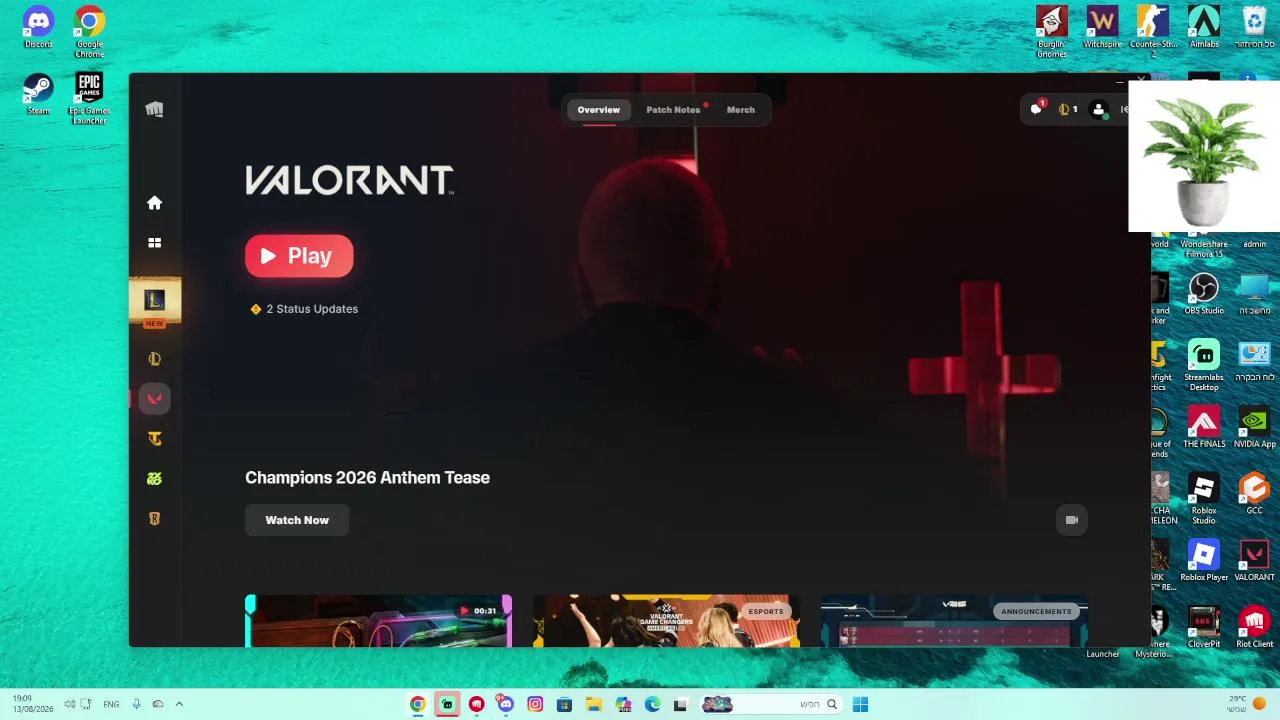Select the GCC desktop icon
Image resolution: width=1280 pixels, height=720 pixels.
coord(1254,494)
